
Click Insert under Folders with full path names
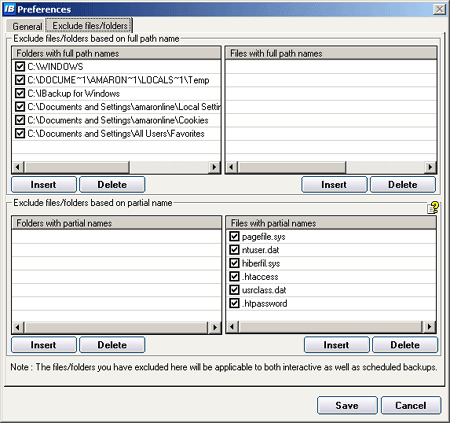coord(44,184)
